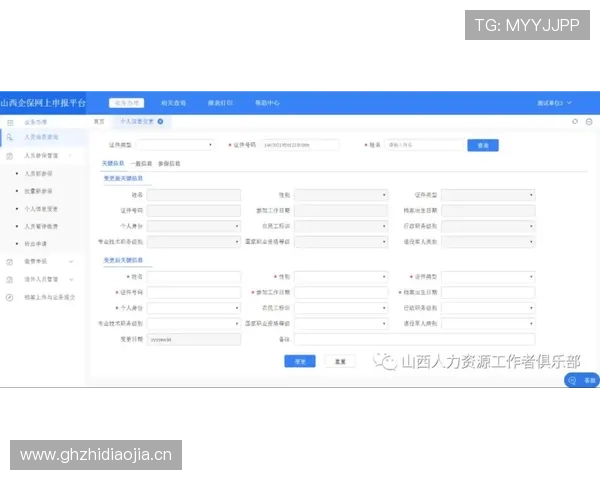Open the 退役军人类别 dropdown under 变更后关键信息

[x=488, y=324]
